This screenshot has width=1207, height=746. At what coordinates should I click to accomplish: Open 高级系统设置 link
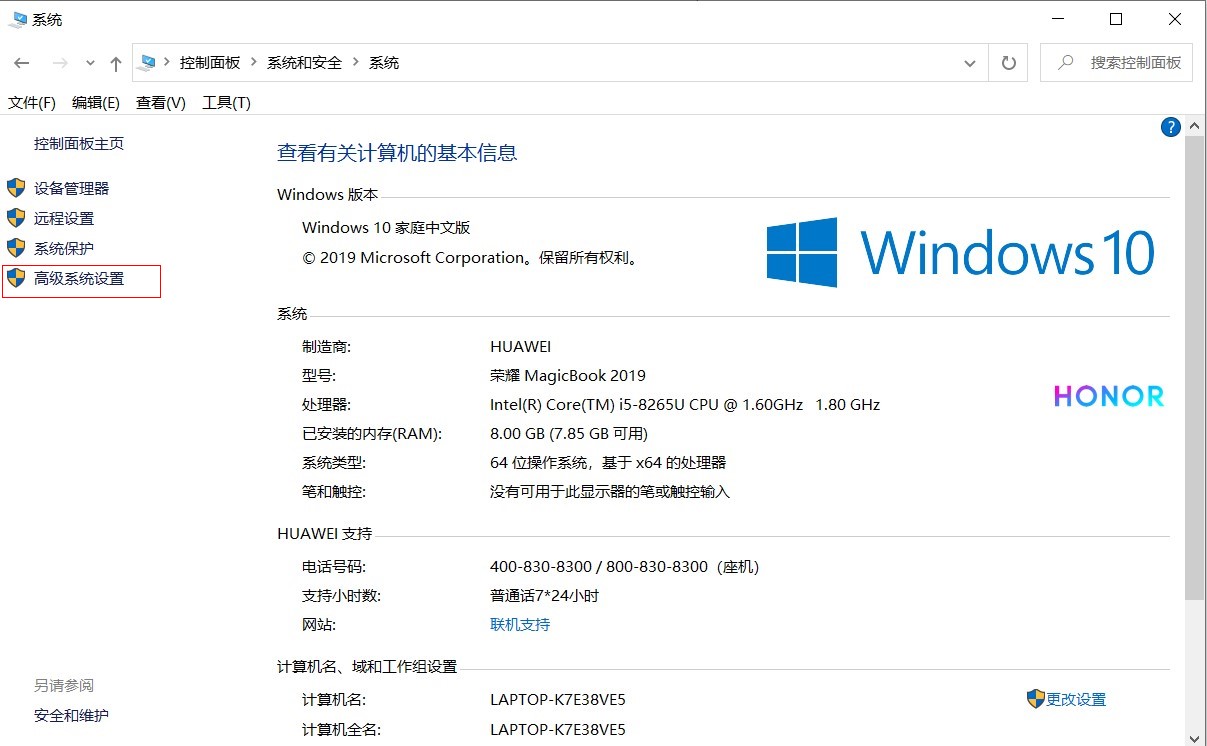[79, 278]
